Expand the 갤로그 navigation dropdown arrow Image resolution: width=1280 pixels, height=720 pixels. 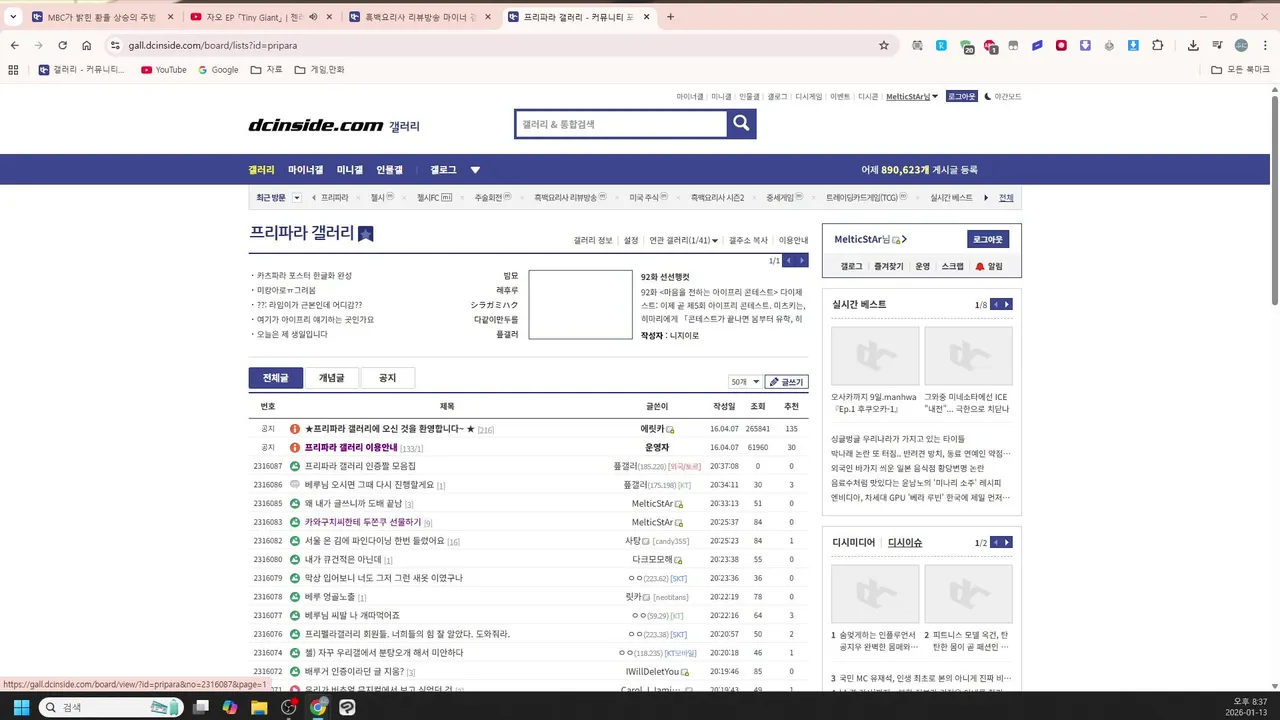475,170
